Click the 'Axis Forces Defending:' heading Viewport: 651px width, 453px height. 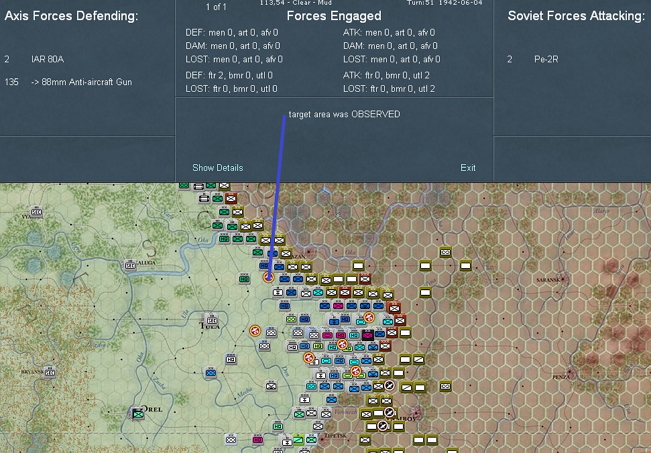[71, 16]
